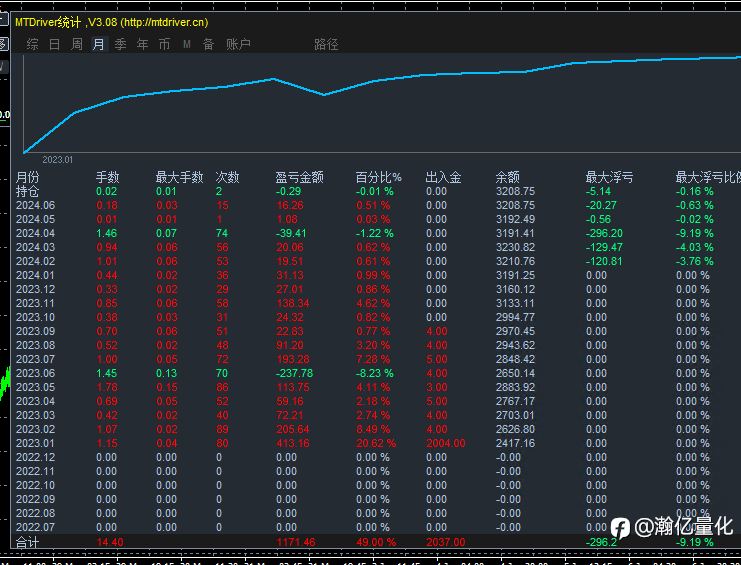Click the 最大手数 column header

click(180, 177)
